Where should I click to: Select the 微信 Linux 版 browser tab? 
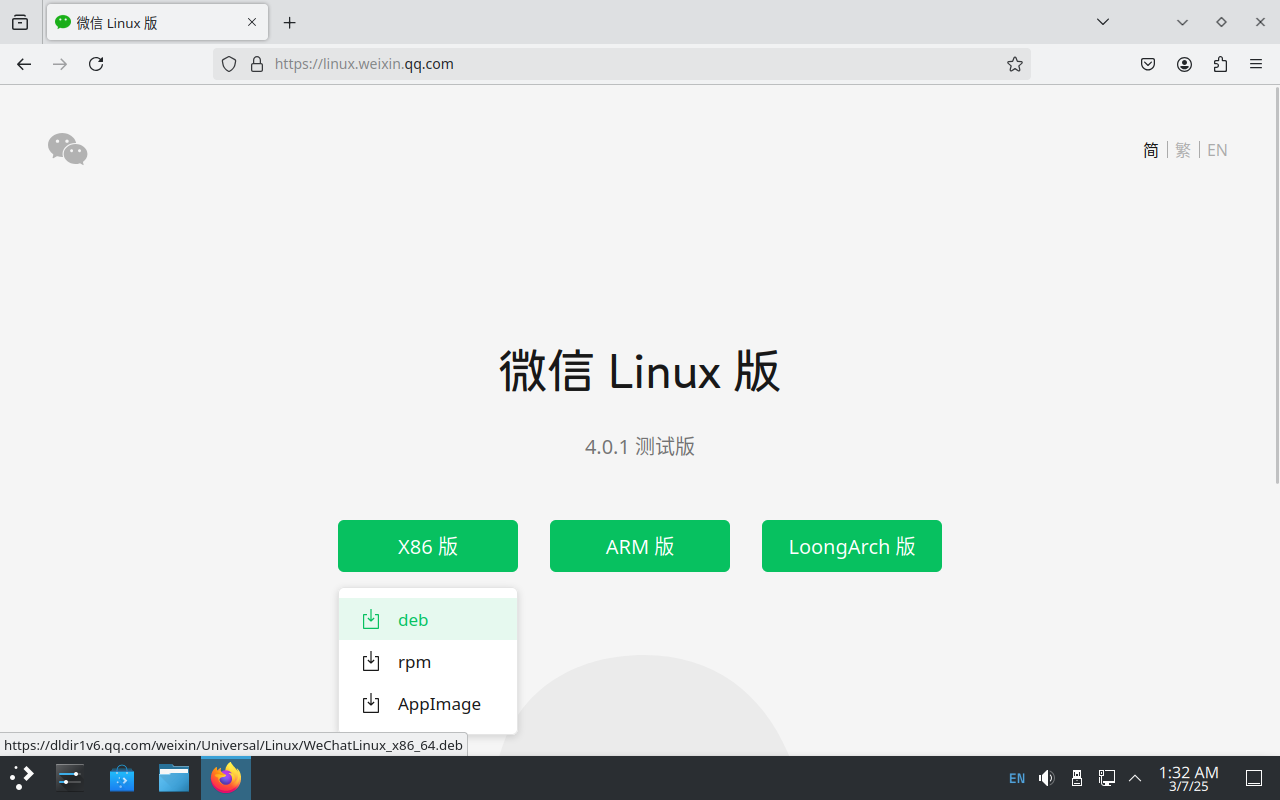pyautogui.click(x=157, y=22)
